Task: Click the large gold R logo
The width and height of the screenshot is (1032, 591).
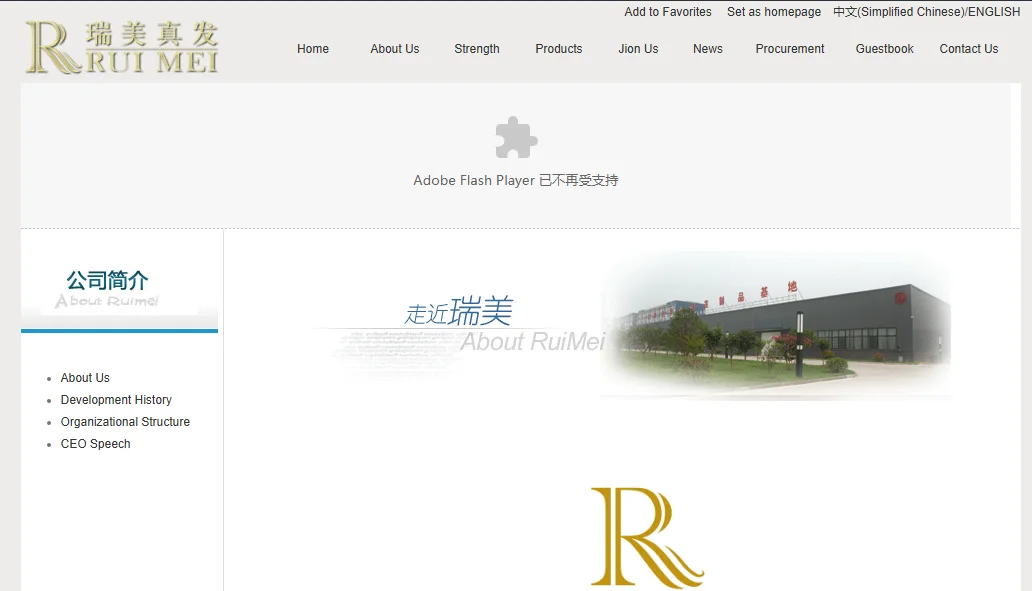Action: point(647,537)
